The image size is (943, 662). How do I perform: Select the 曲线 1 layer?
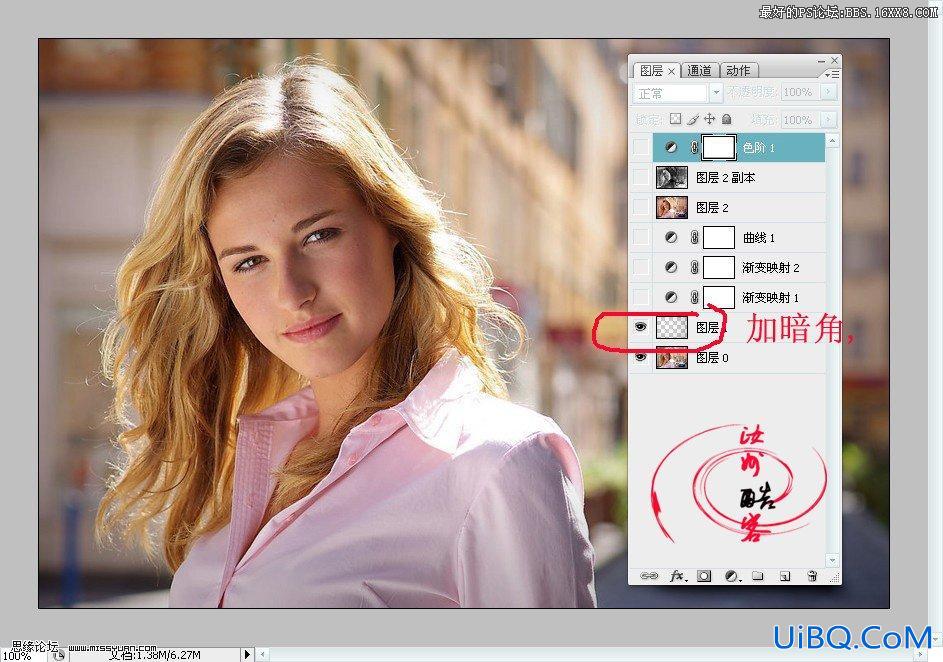(739, 238)
